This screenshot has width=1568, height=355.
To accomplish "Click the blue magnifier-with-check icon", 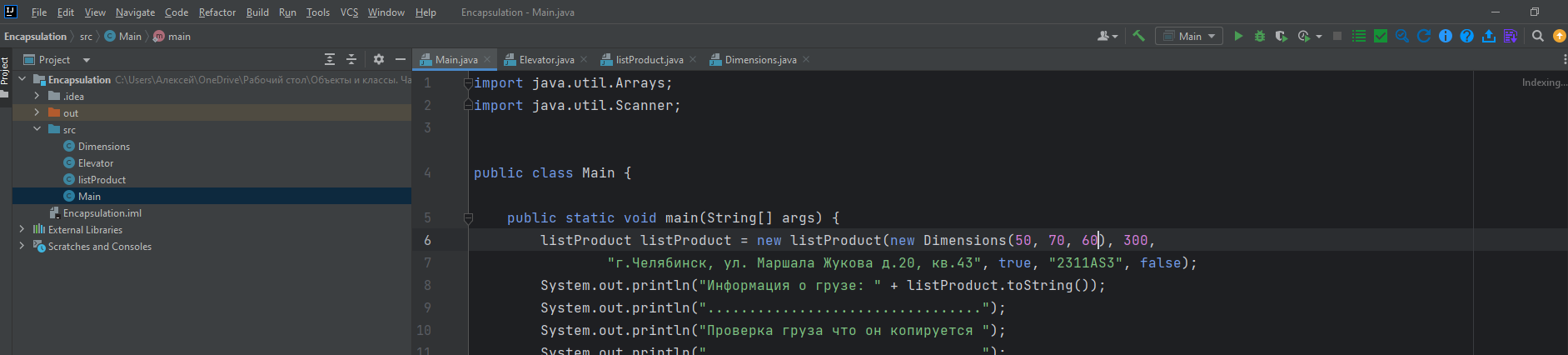I will coord(1402,36).
